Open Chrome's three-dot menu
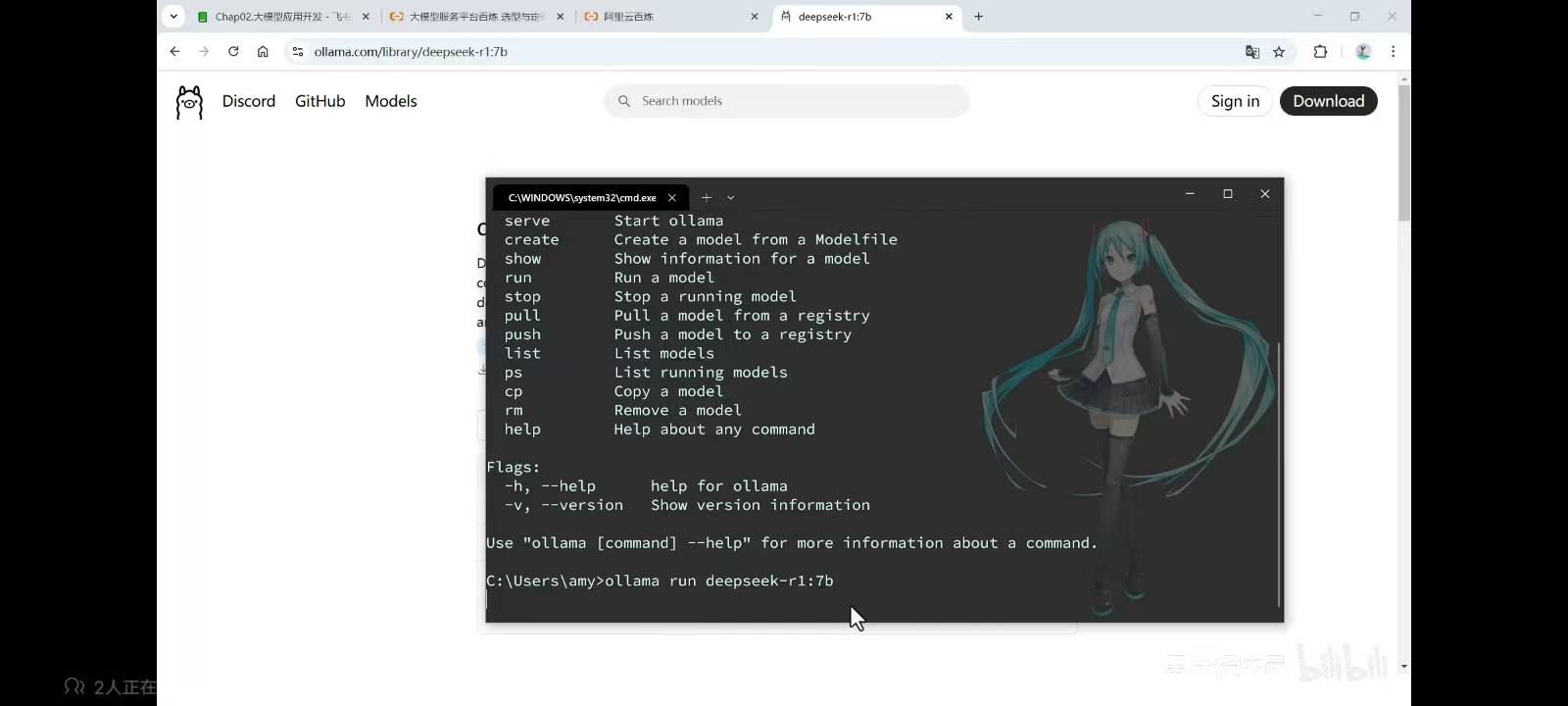The width and height of the screenshot is (1568, 706). (x=1393, y=52)
